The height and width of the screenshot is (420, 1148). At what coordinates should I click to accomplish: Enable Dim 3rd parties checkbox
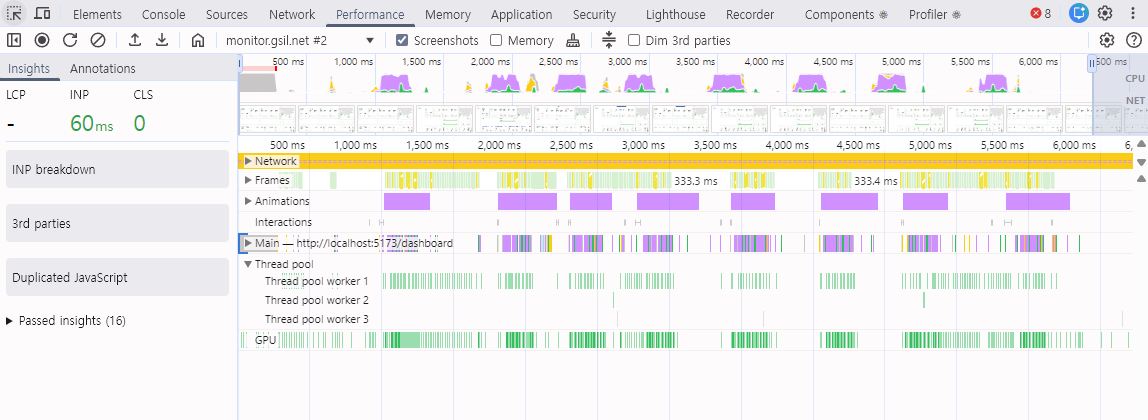pos(634,40)
